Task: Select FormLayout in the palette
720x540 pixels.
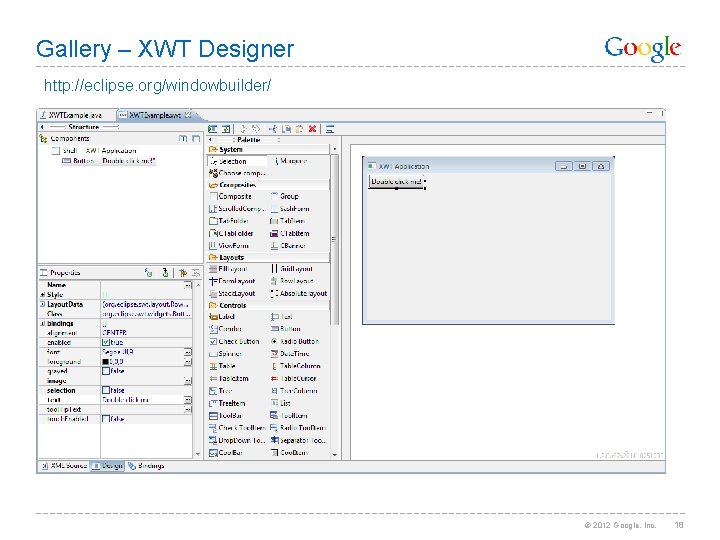Action: coord(232,281)
